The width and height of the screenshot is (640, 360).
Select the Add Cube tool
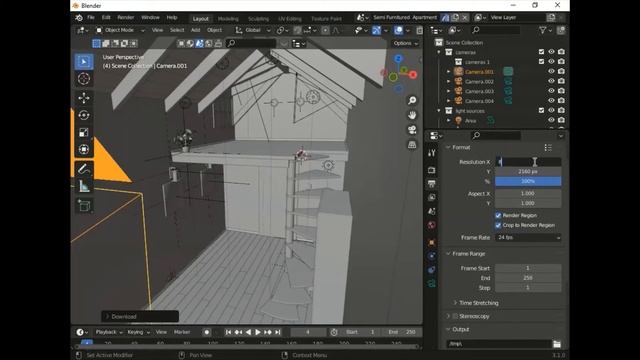tap(84, 205)
